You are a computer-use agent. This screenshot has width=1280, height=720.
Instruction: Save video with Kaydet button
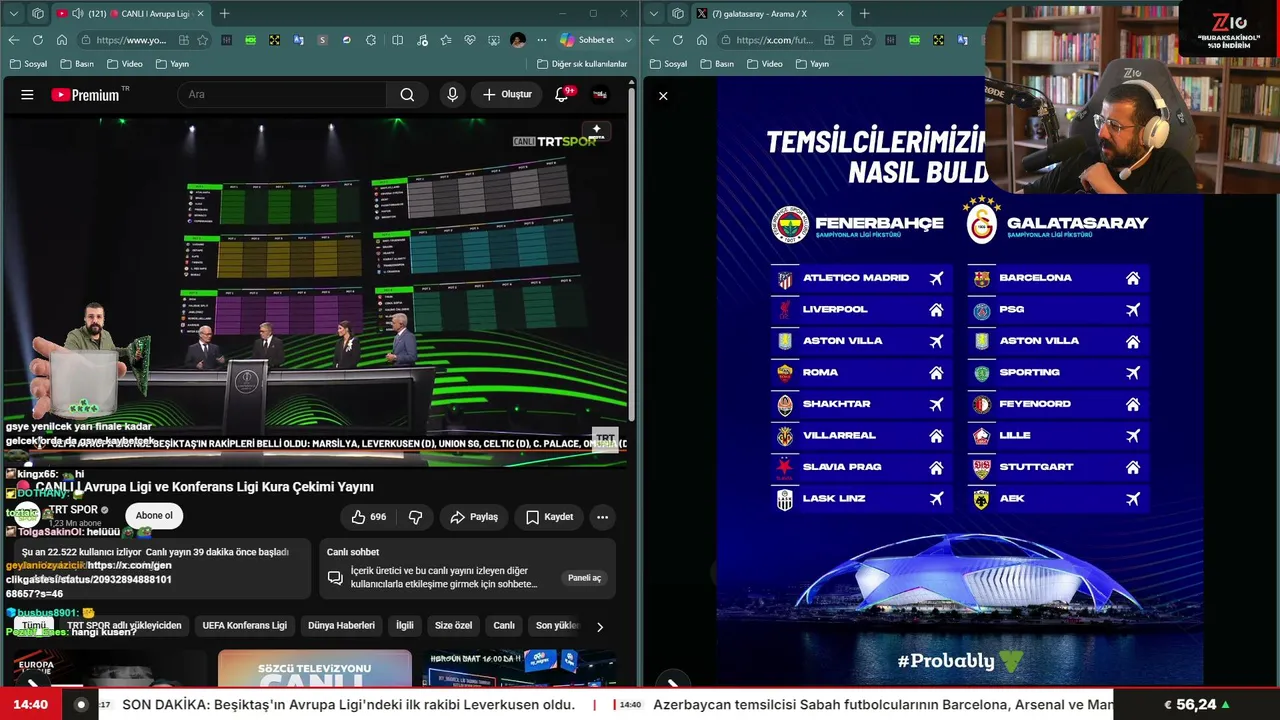click(x=549, y=517)
